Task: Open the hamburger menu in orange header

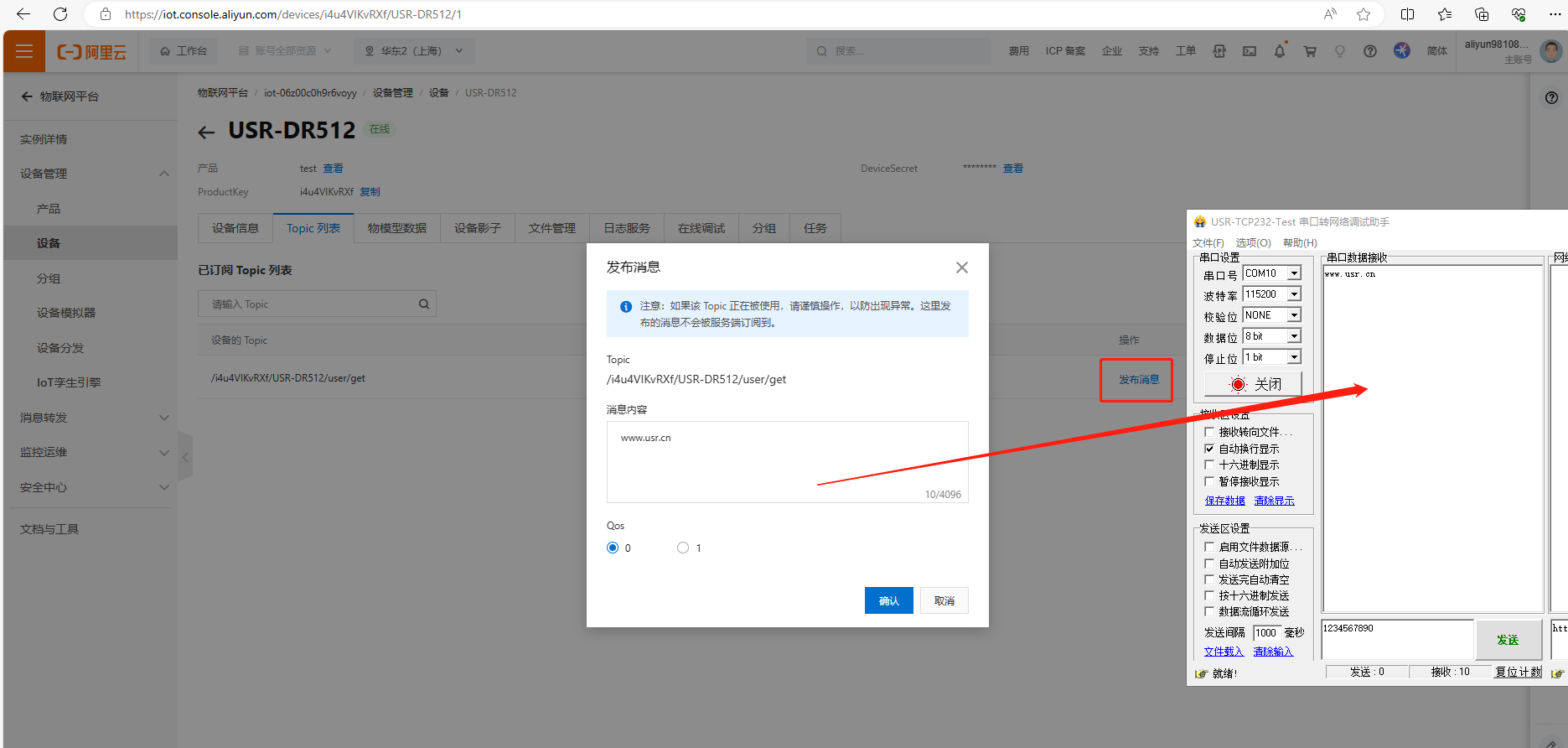Action: click(24, 51)
